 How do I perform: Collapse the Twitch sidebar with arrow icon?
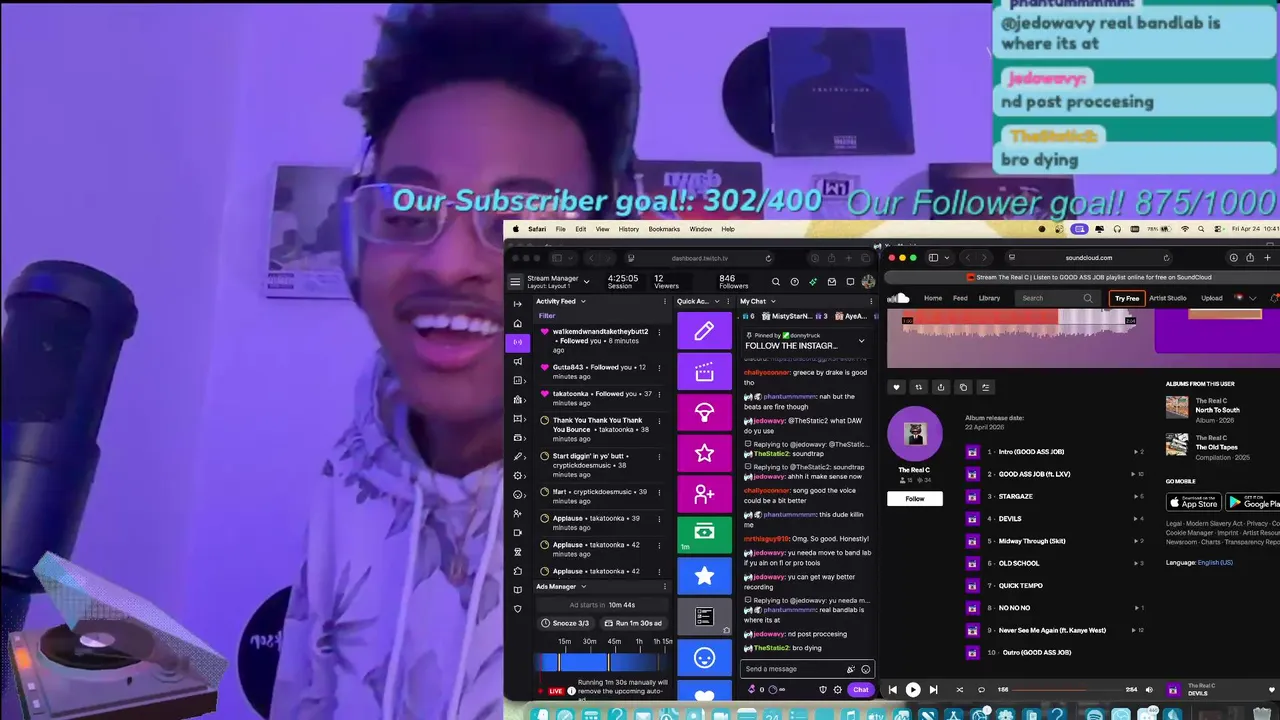517,303
